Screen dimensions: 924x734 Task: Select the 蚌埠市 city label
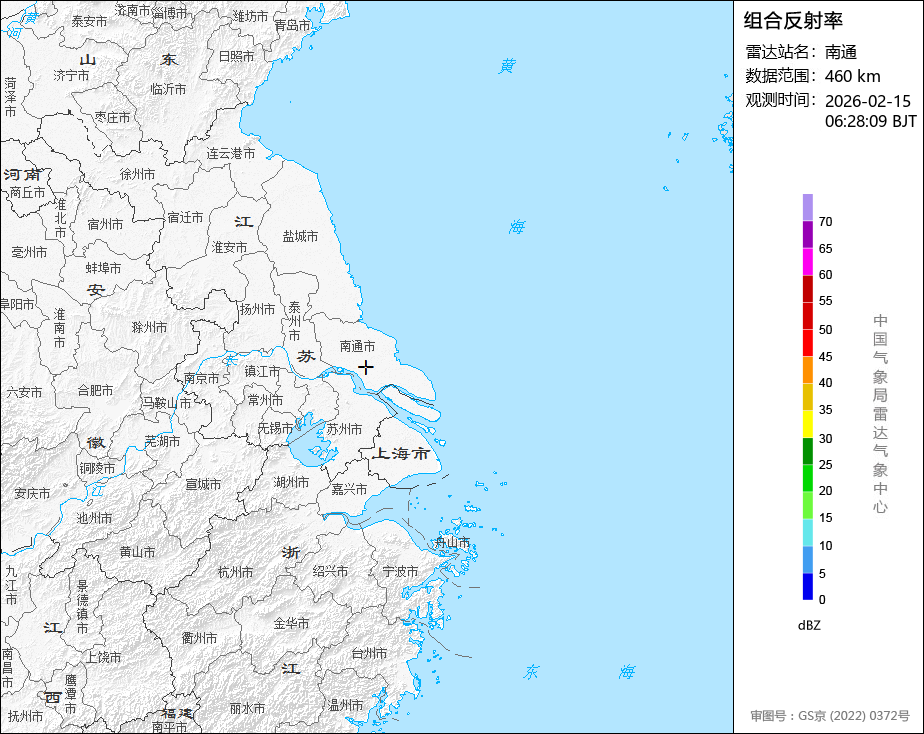coord(103,268)
